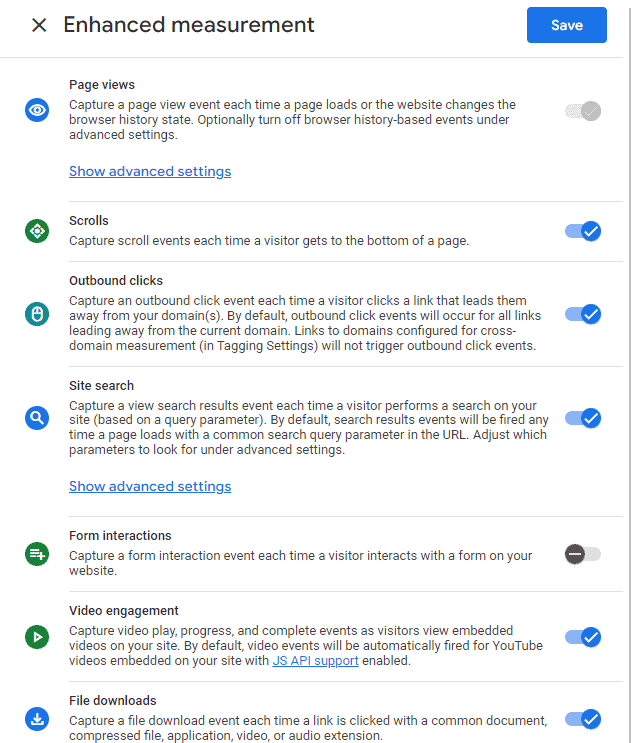Click the Page views eye icon
Image resolution: width=631 pixels, height=743 pixels.
[x=37, y=111]
